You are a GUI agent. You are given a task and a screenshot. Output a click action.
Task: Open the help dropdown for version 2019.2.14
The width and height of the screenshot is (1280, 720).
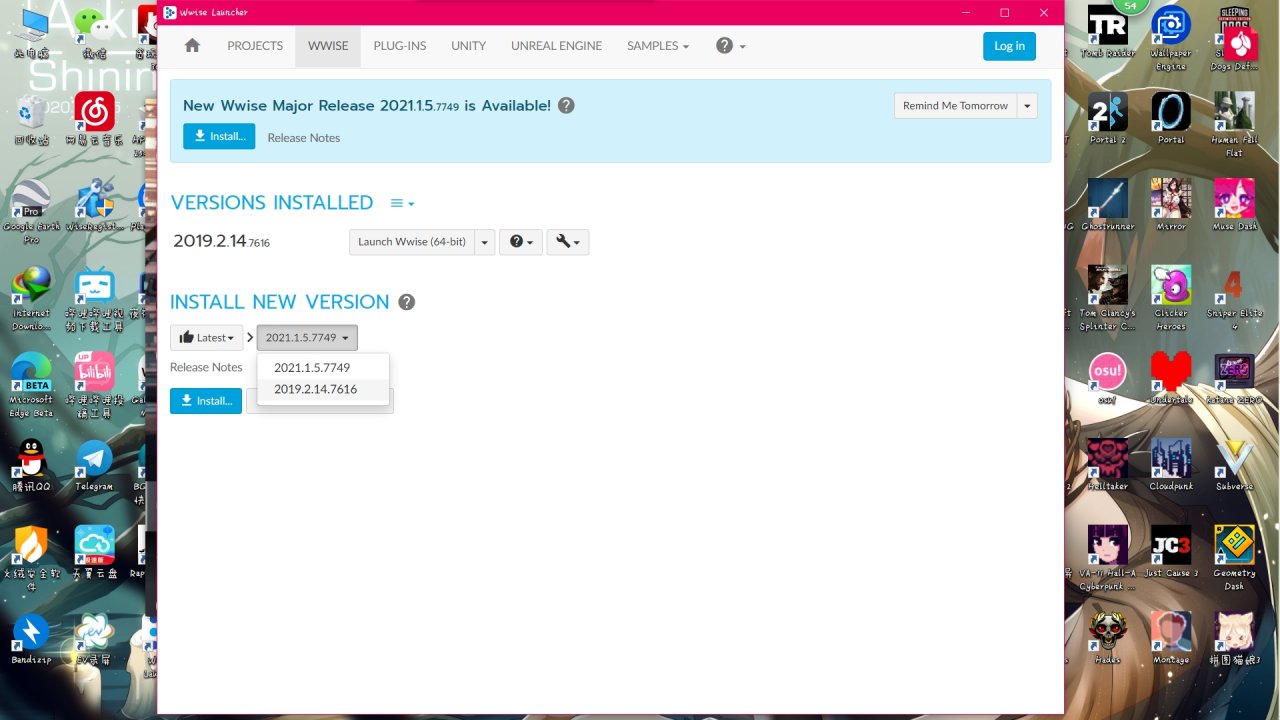[x=521, y=242]
